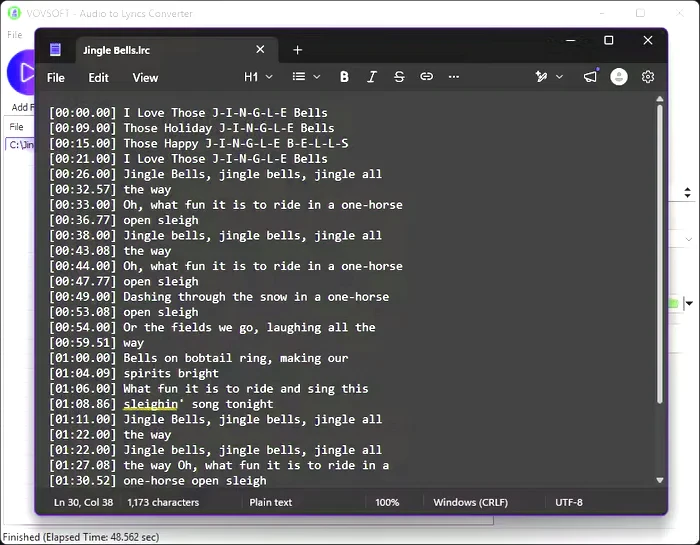The height and width of the screenshot is (545, 700).
Task: Click the line "[01:04.09] spirits bright"
Action: [x=133, y=373]
